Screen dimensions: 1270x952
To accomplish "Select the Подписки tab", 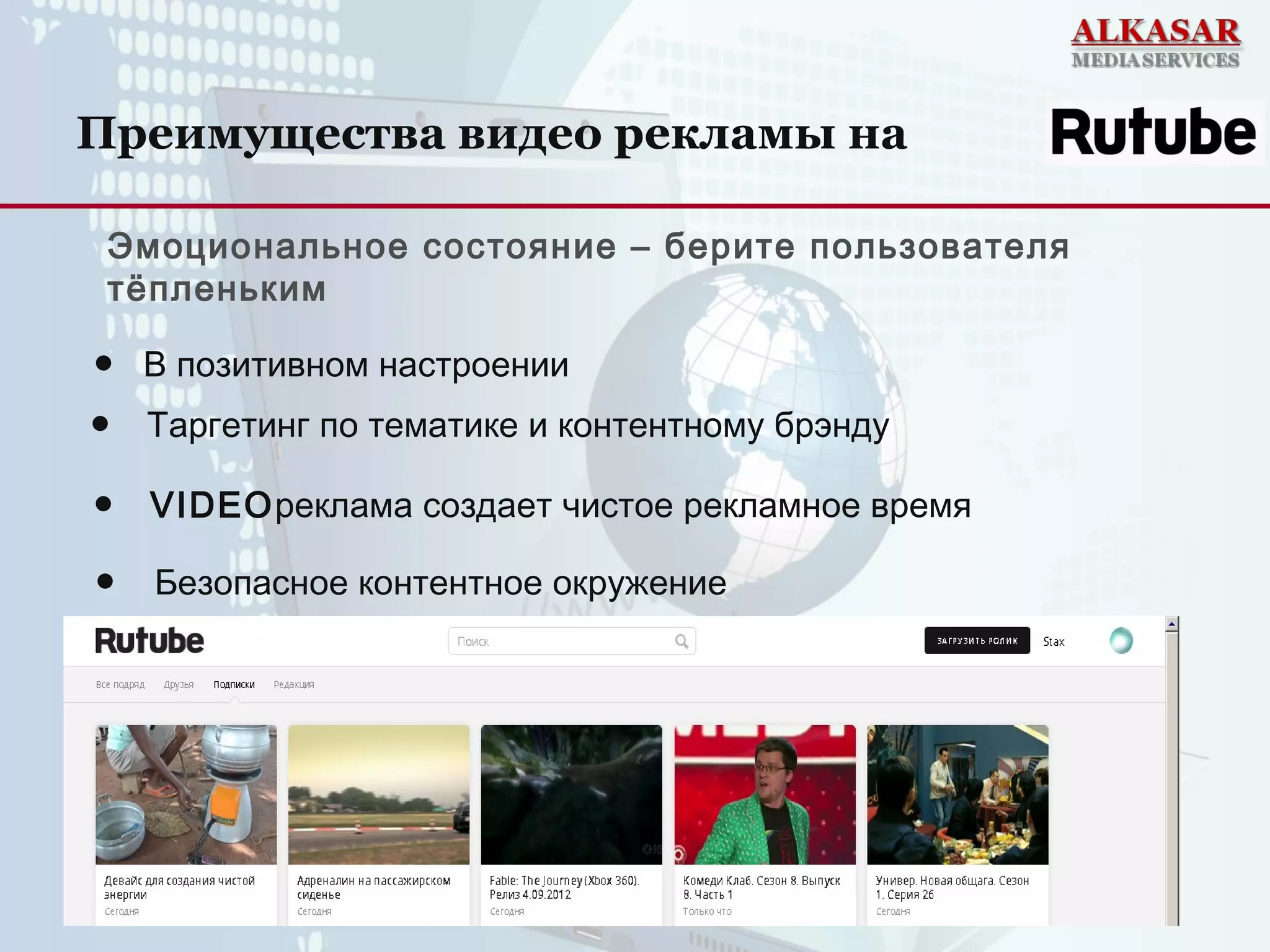I will pos(234,685).
